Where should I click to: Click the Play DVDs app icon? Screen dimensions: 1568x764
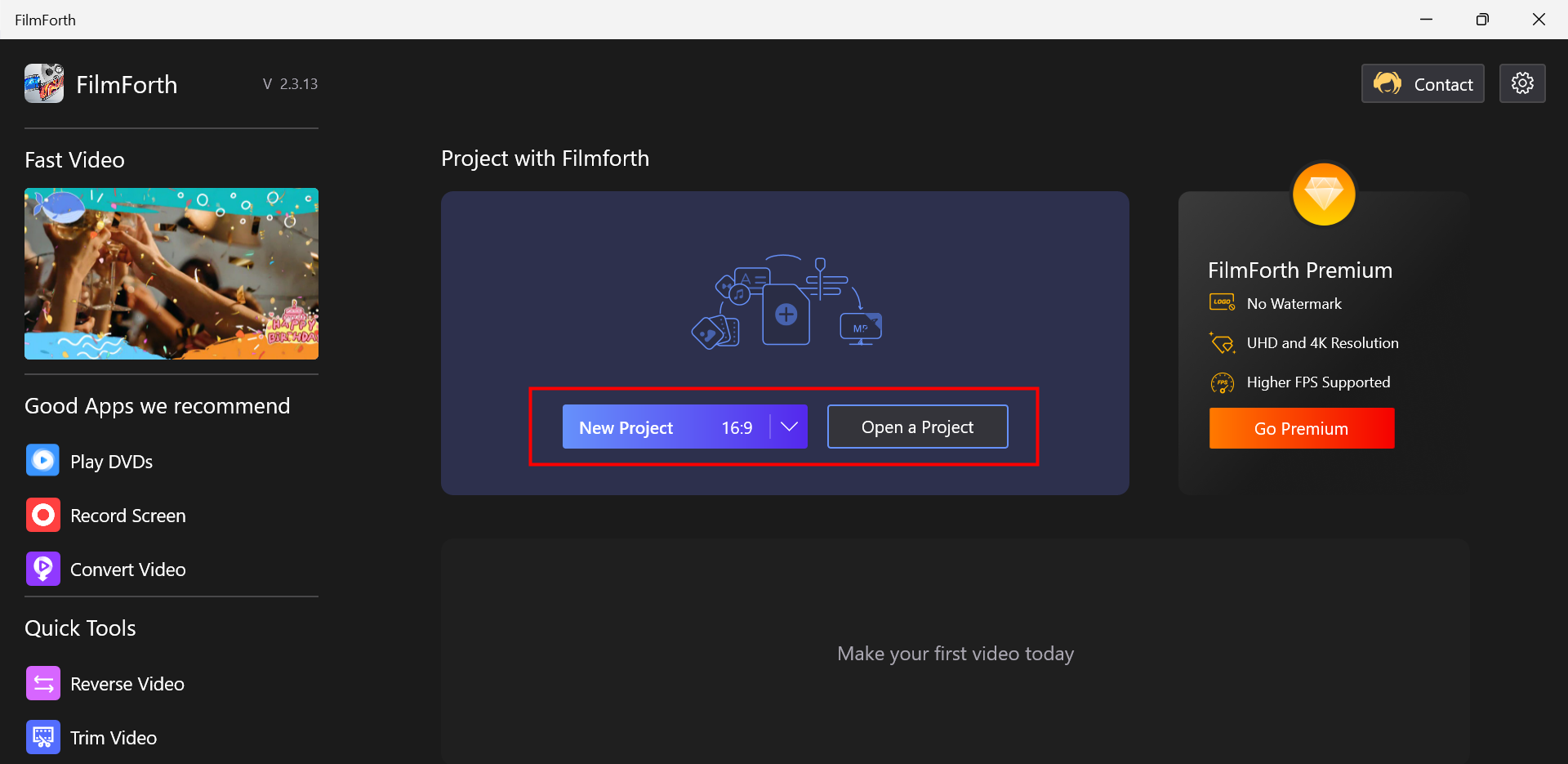point(42,461)
